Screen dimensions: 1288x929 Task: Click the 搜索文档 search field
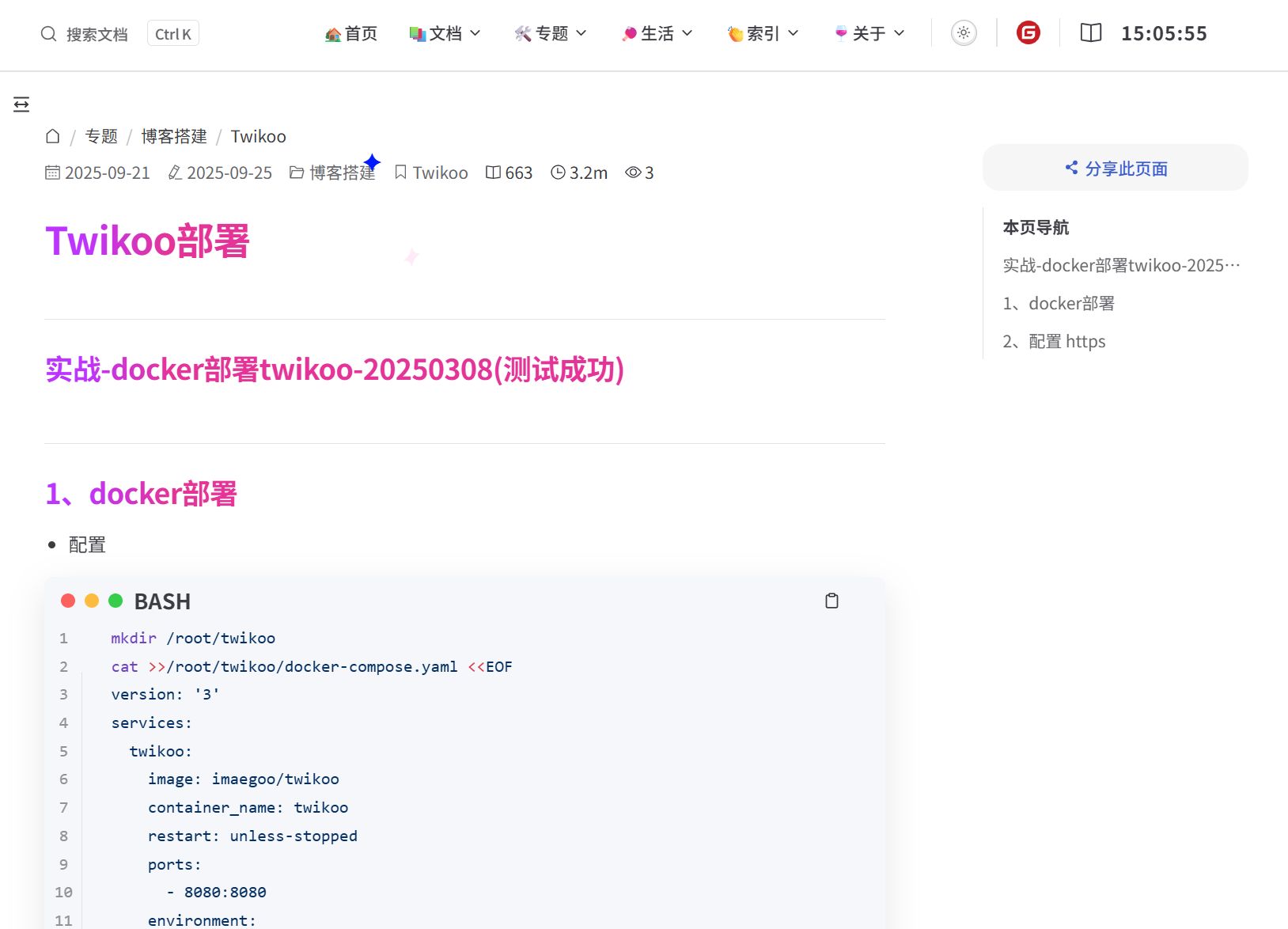97,34
